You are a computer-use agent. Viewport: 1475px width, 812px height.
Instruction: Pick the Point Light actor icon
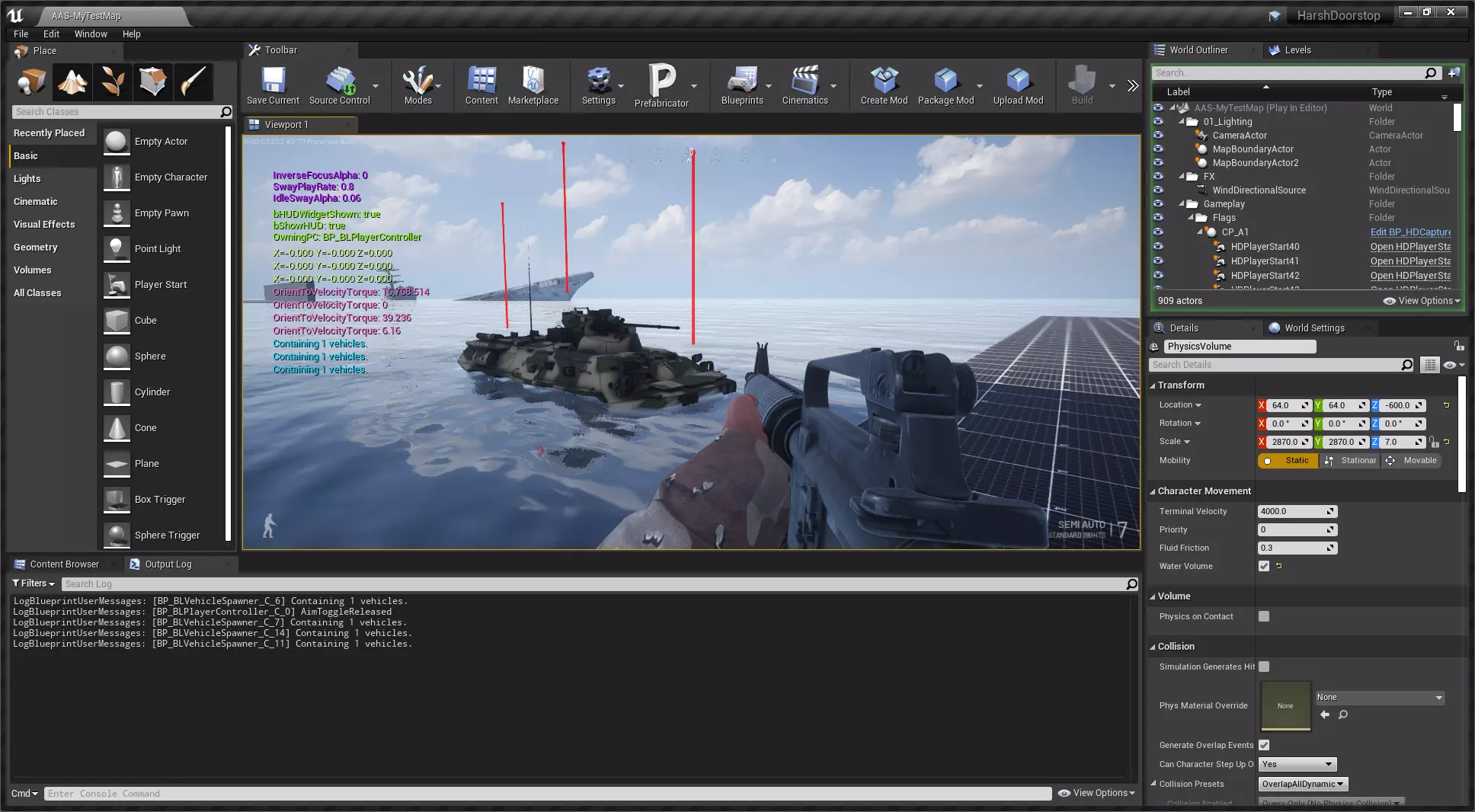[x=117, y=249]
